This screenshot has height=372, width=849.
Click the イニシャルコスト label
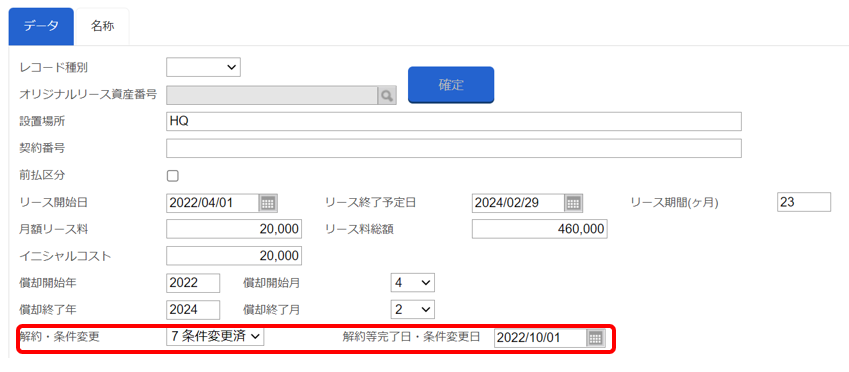point(65,256)
